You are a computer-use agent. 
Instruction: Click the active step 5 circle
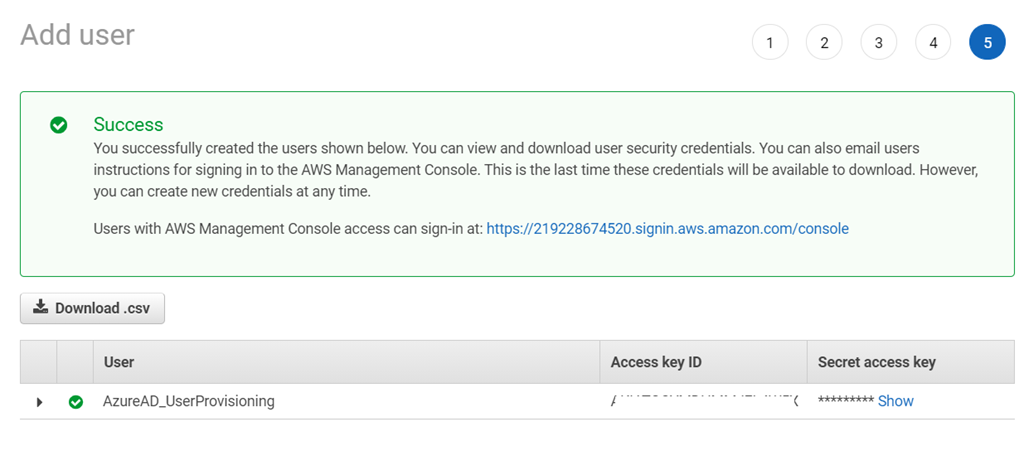click(987, 42)
